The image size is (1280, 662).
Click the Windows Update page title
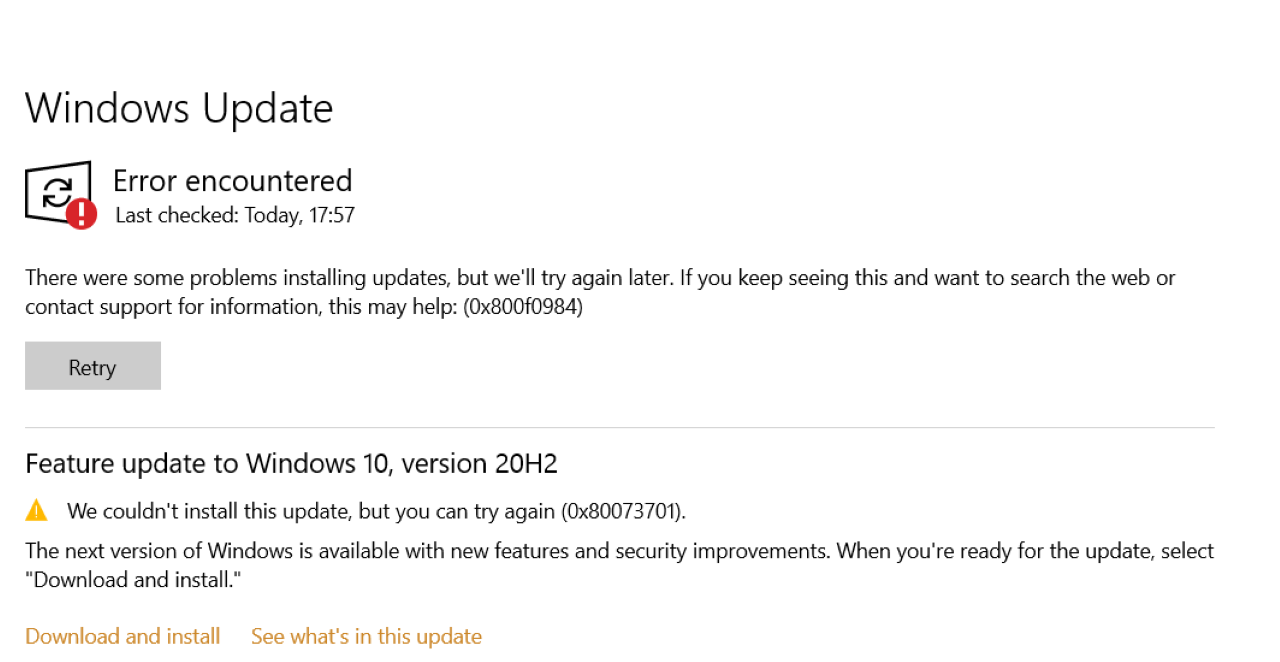pyautogui.click(x=179, y=108)
